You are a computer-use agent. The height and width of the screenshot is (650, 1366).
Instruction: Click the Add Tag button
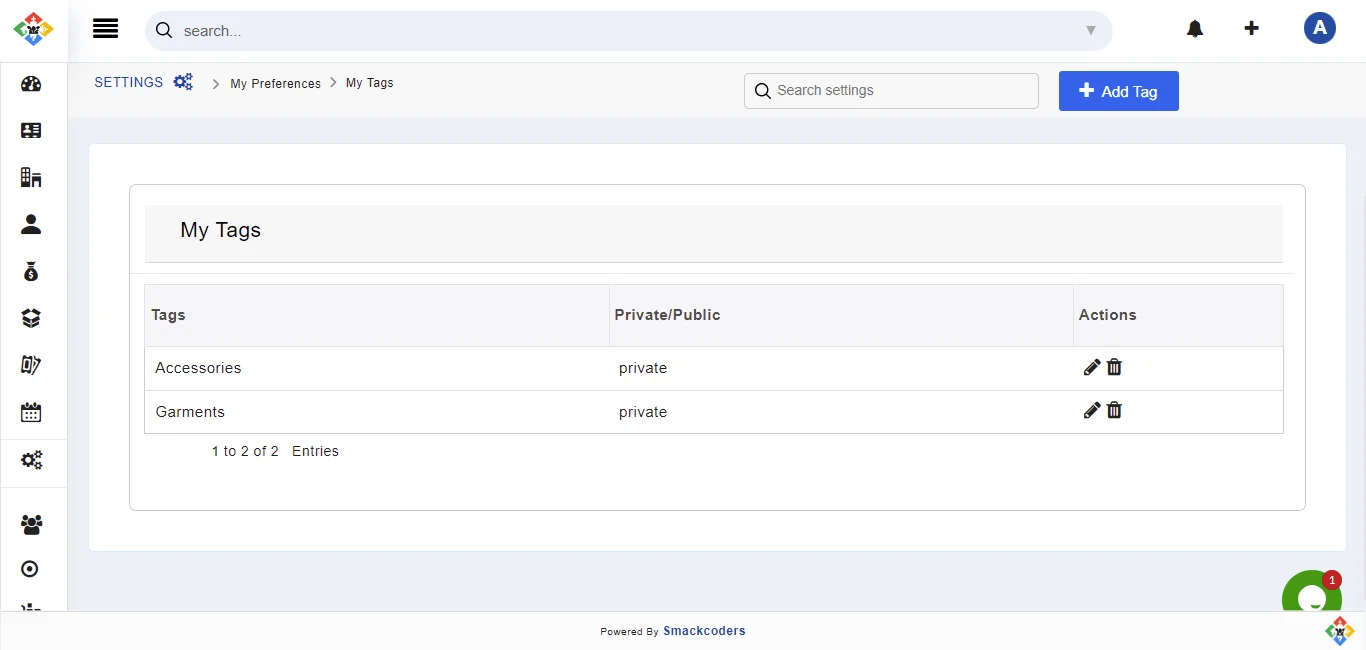click(x=1118, y=91)
